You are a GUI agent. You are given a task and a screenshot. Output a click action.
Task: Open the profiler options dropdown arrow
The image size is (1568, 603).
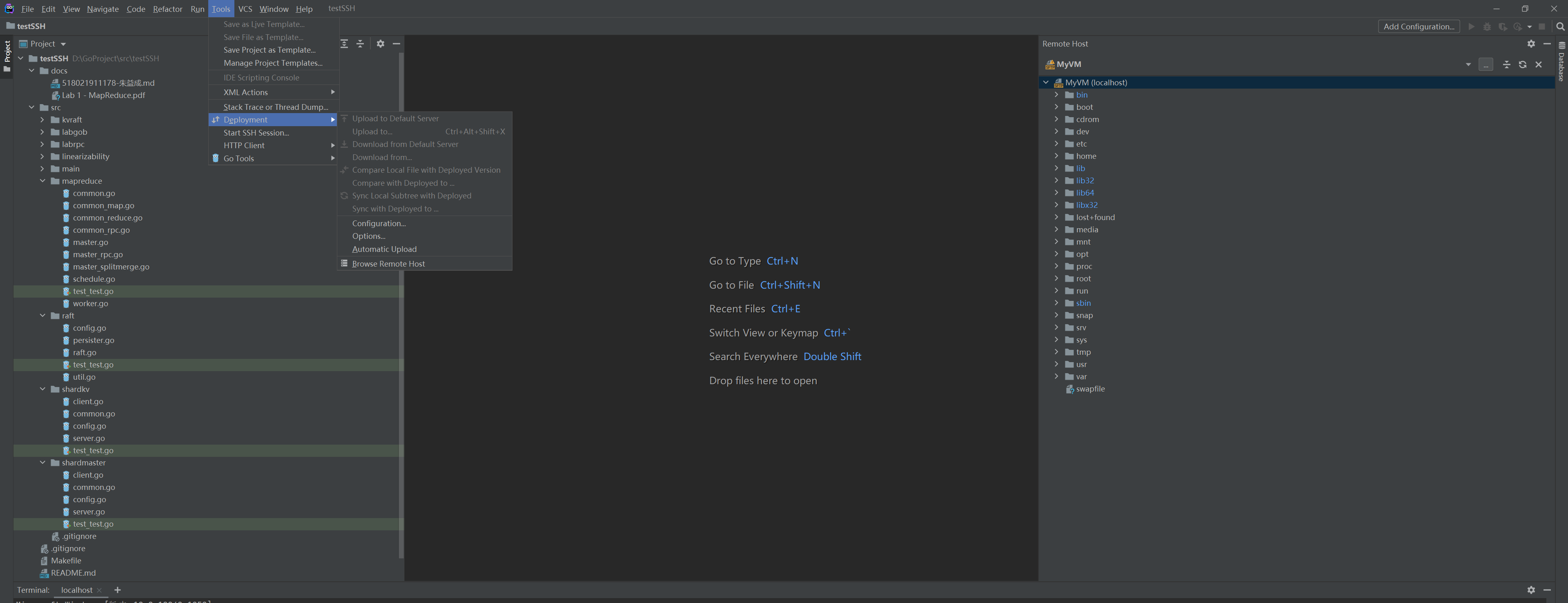[x=1530, y=27]
